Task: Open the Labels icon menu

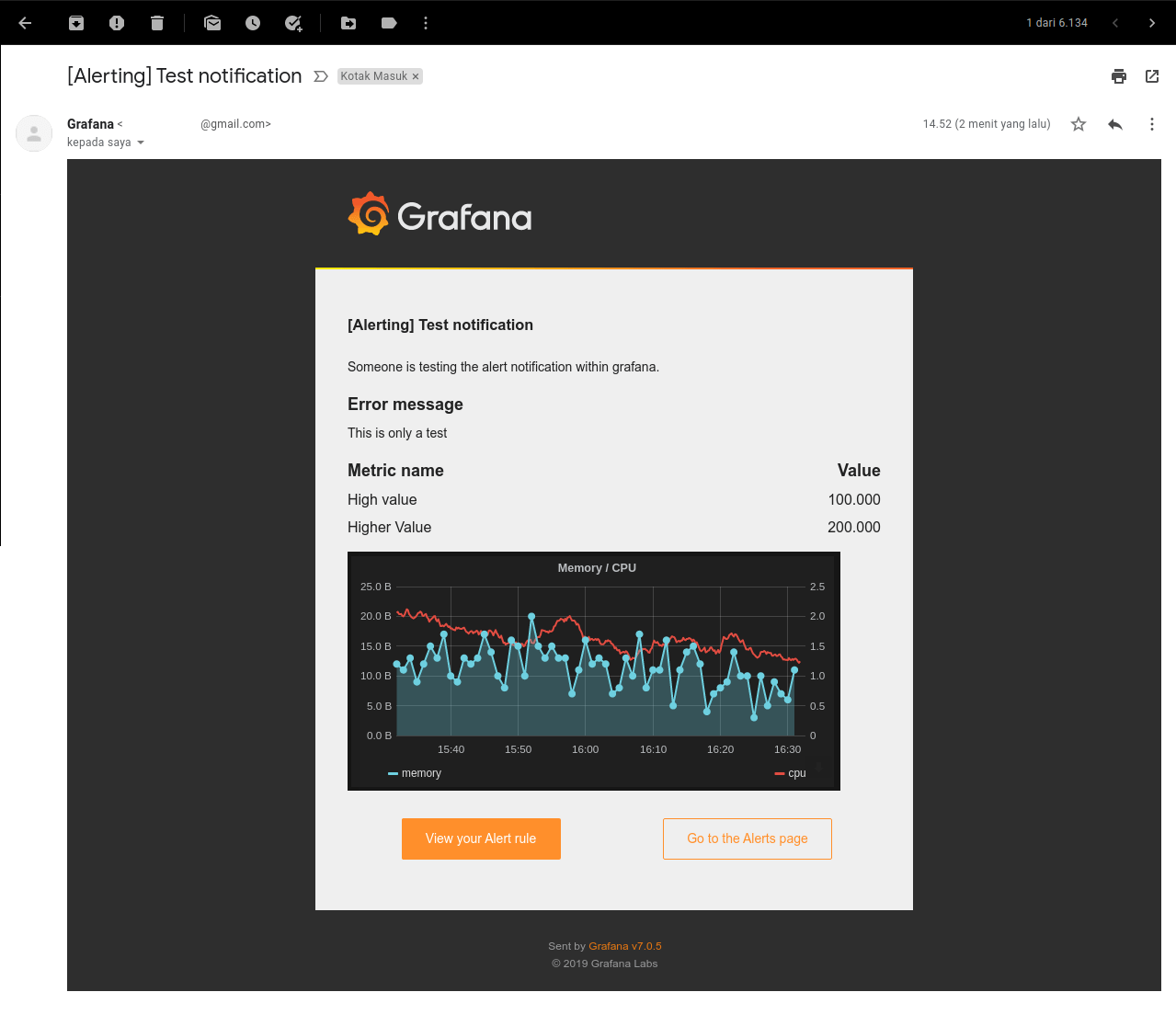Action: point(389,23)
